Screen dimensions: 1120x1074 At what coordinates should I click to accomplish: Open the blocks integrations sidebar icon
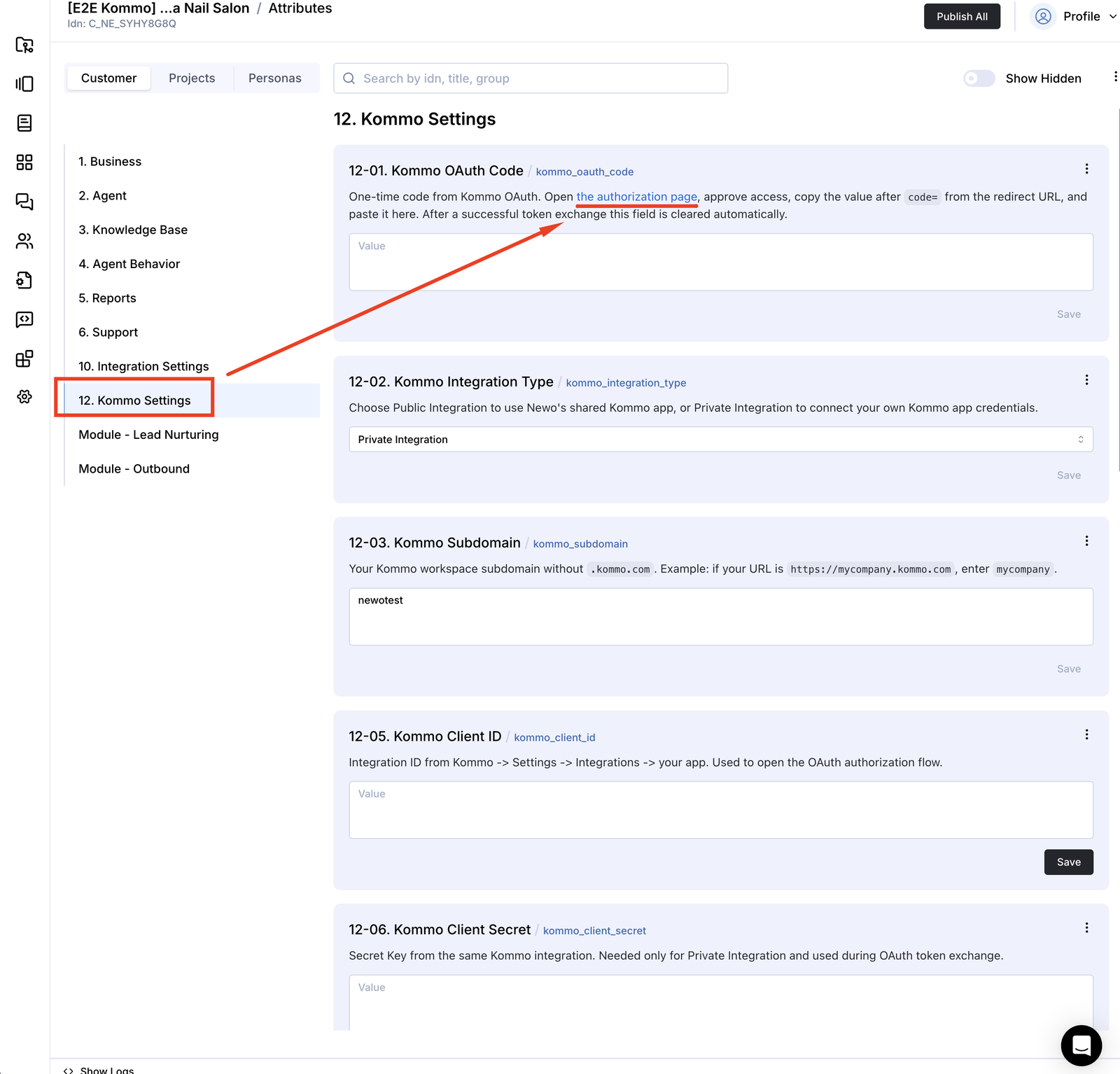point(24,358)
